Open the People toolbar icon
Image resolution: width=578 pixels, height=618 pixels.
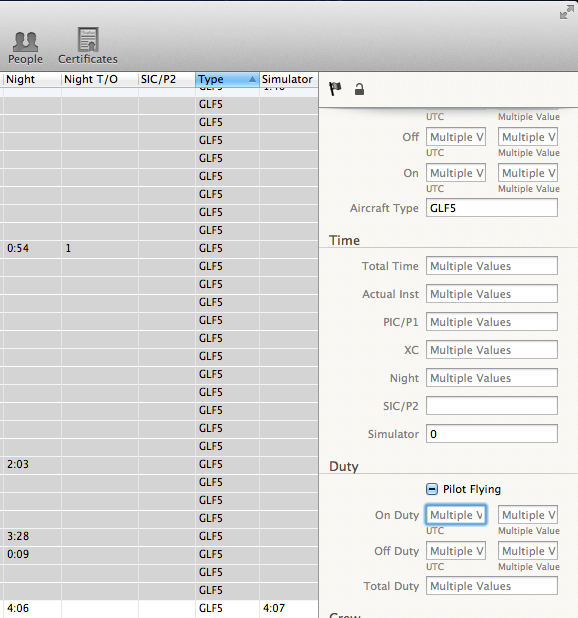pos(25,47)
